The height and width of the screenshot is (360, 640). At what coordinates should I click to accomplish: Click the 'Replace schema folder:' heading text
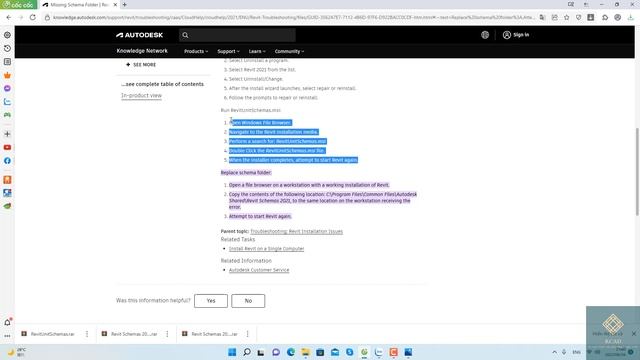(246, 173)
